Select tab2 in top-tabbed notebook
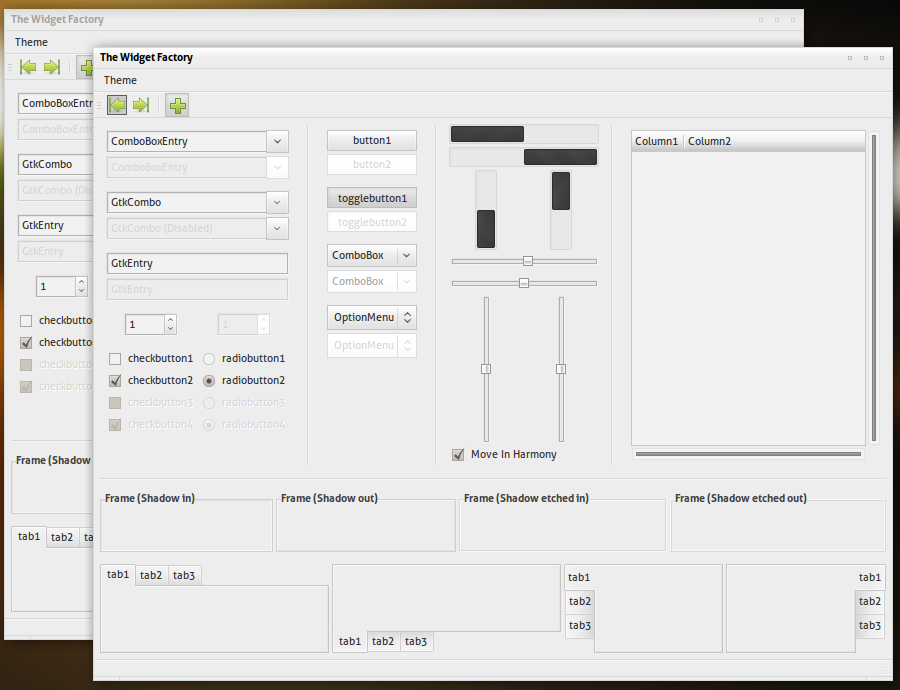This screenshot has height=690, width=900. (x=151, y=576)
